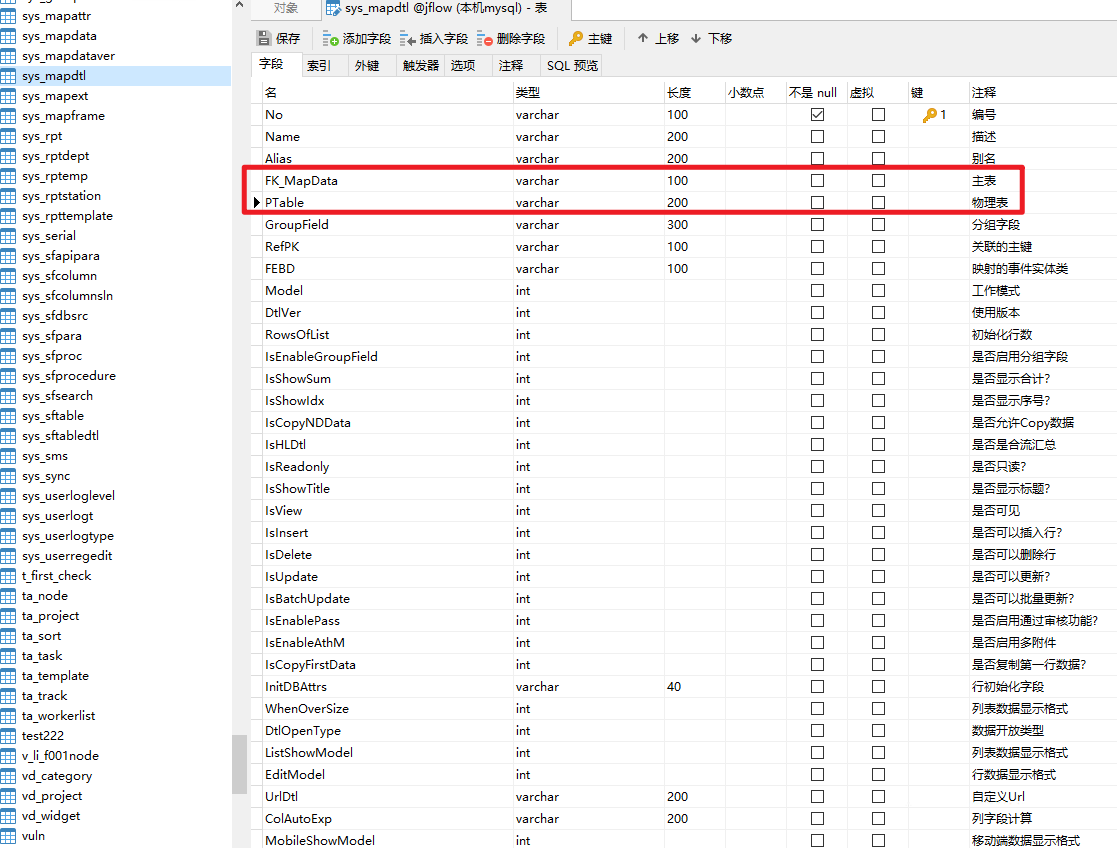The image size is (1117, 848).
Task: Switch to the Triggers (触发器) tab
Action: coord(420,66)
